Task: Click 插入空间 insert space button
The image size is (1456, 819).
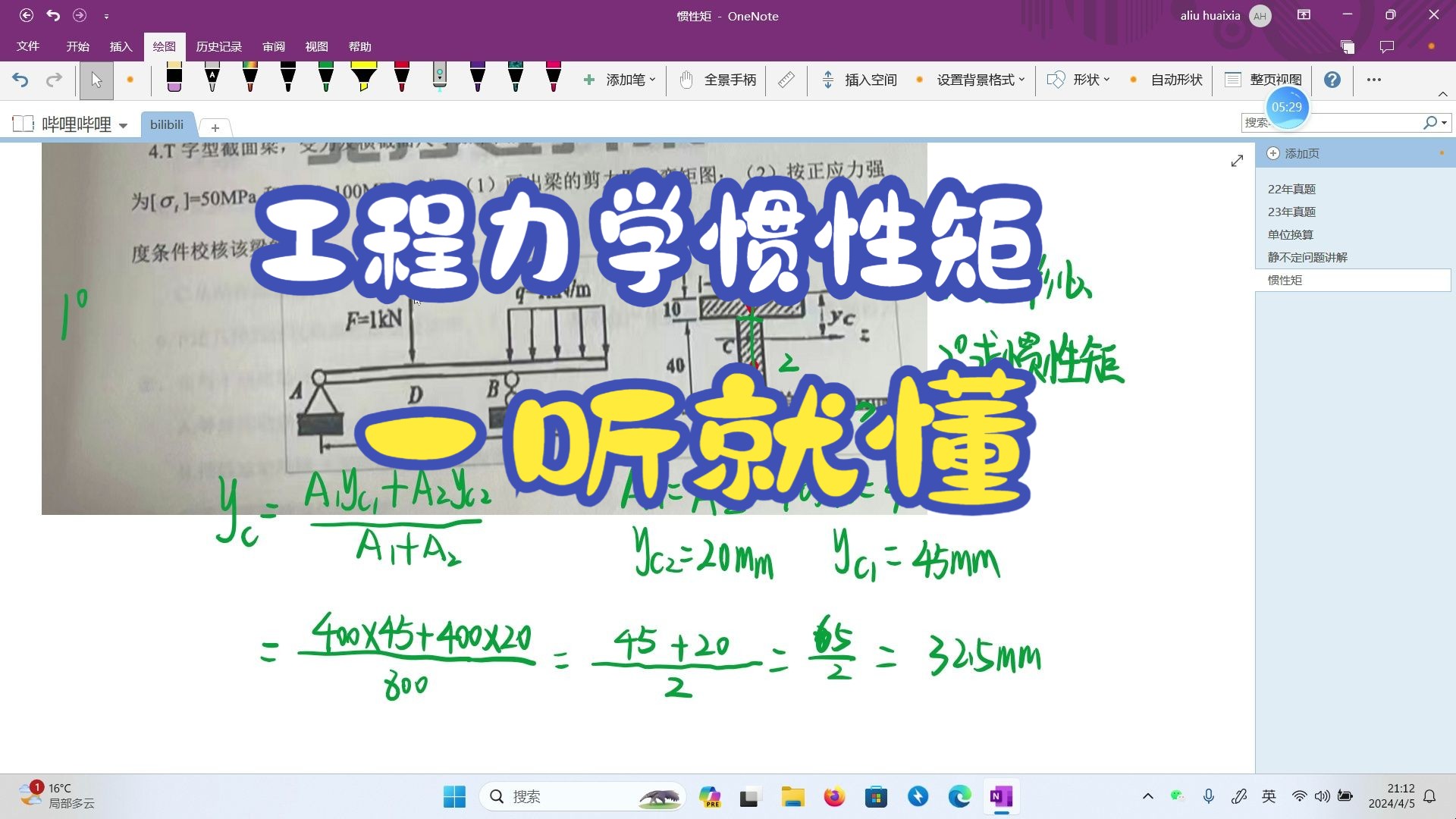Action: click(859, 80)
